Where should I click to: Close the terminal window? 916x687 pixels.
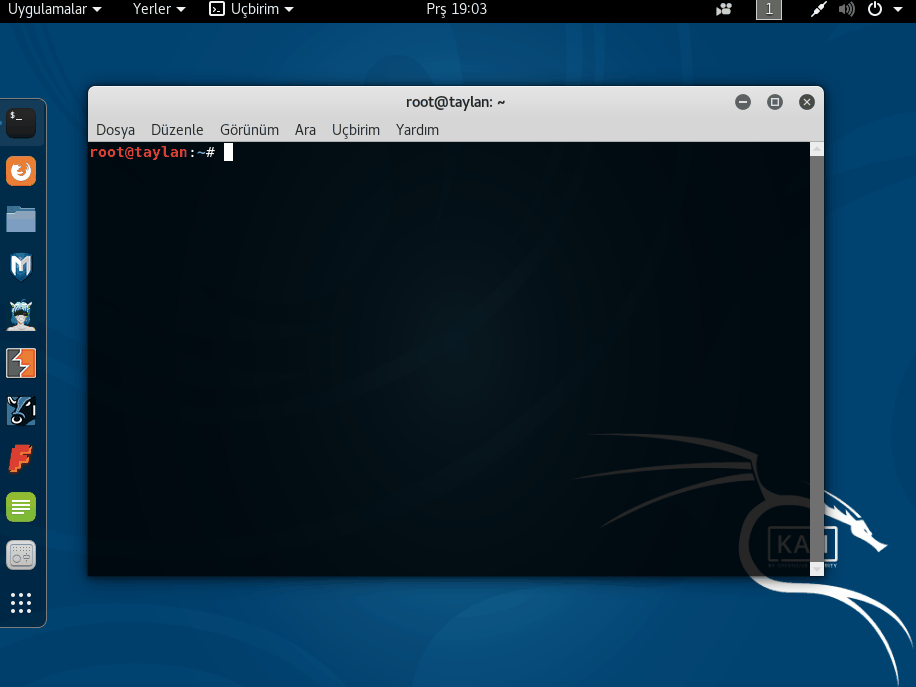(807, 102)
